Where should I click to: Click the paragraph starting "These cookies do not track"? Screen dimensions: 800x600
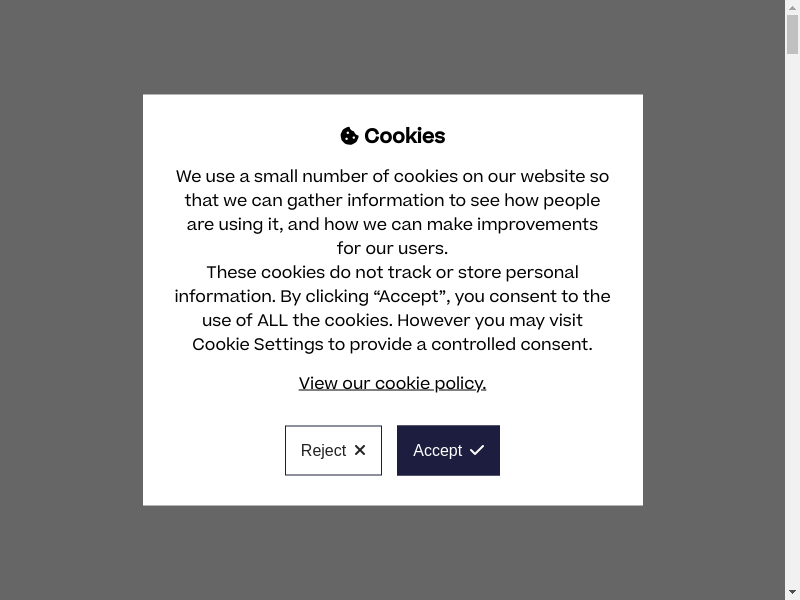(392, 308)
